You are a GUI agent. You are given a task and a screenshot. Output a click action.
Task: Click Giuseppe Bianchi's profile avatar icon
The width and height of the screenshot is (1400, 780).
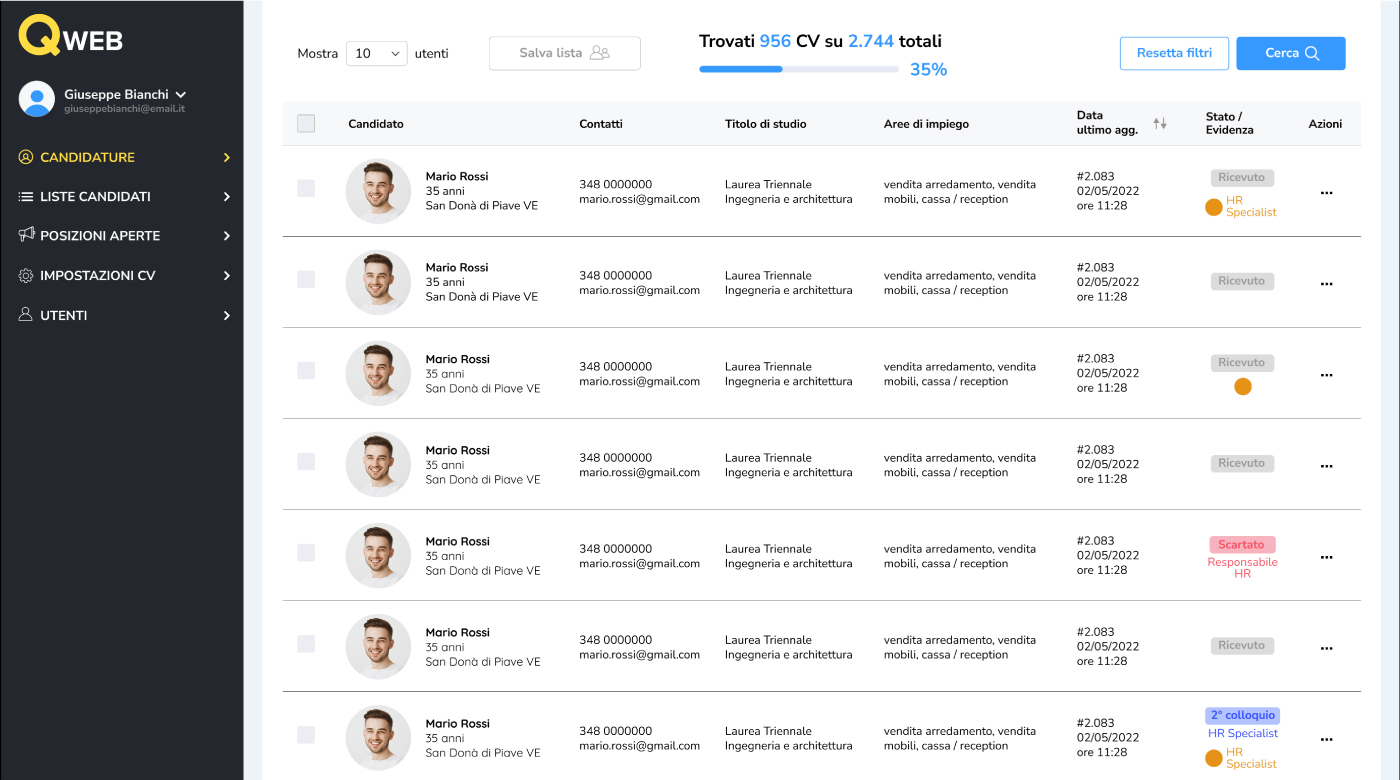point(37,99)
